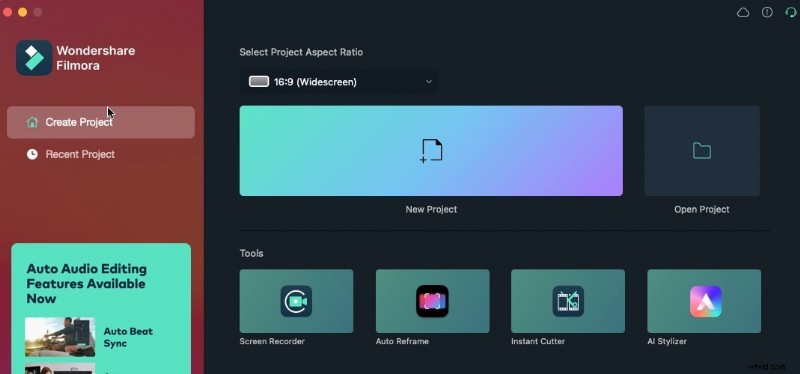
Task: Click the Wondershare Filmora title text
Action: (96, 58)
